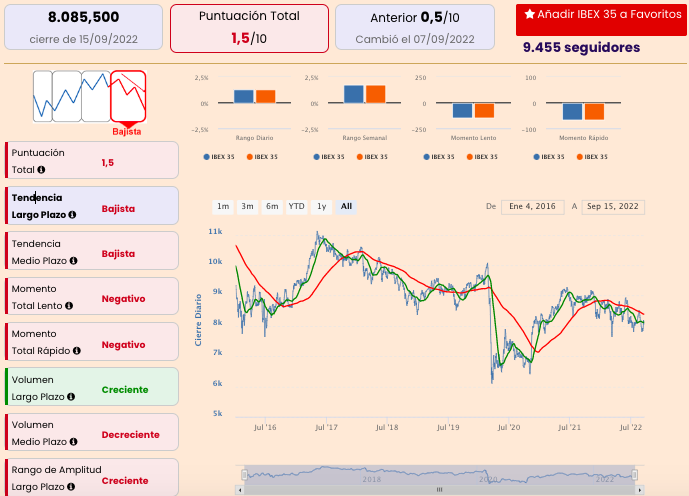Click the blue bar in Momento Lento chart
The width and height of the screenshot is (689, 496).
click(x=462, y=110)
